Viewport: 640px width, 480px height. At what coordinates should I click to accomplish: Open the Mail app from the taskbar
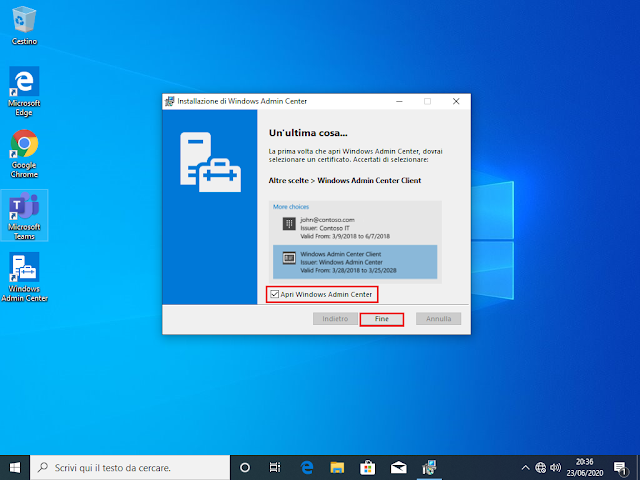pyautogui.click(x=398, y=467)
